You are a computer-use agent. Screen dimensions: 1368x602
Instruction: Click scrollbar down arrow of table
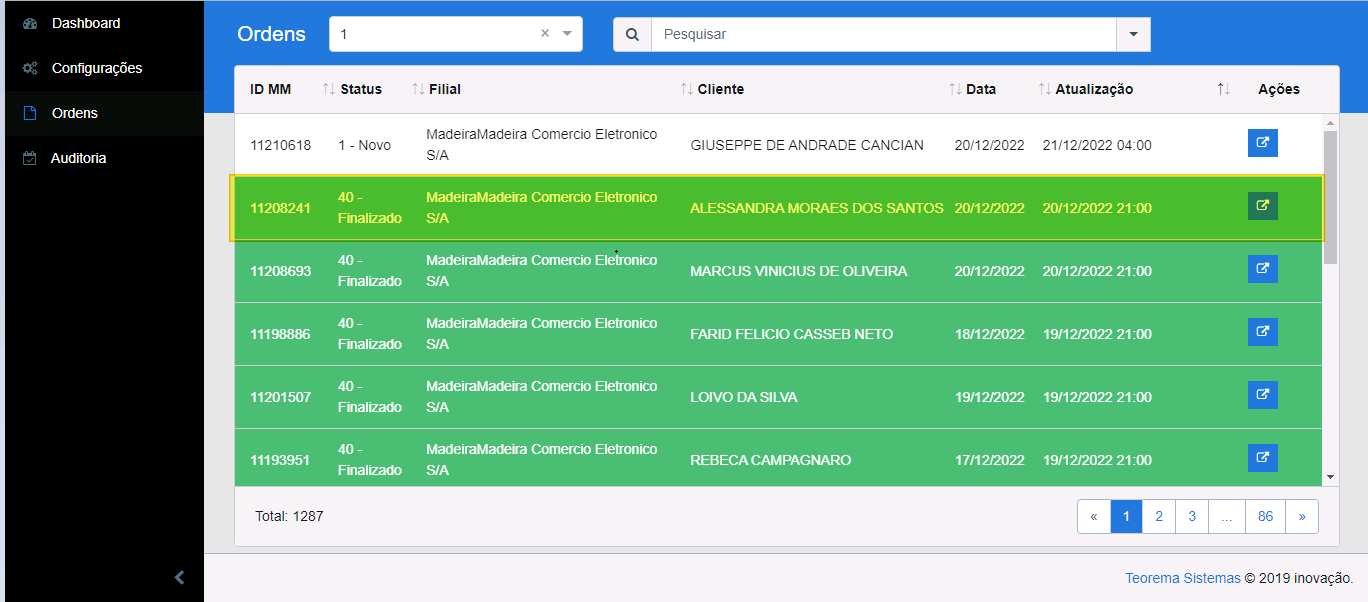(x=1330, y=478)
